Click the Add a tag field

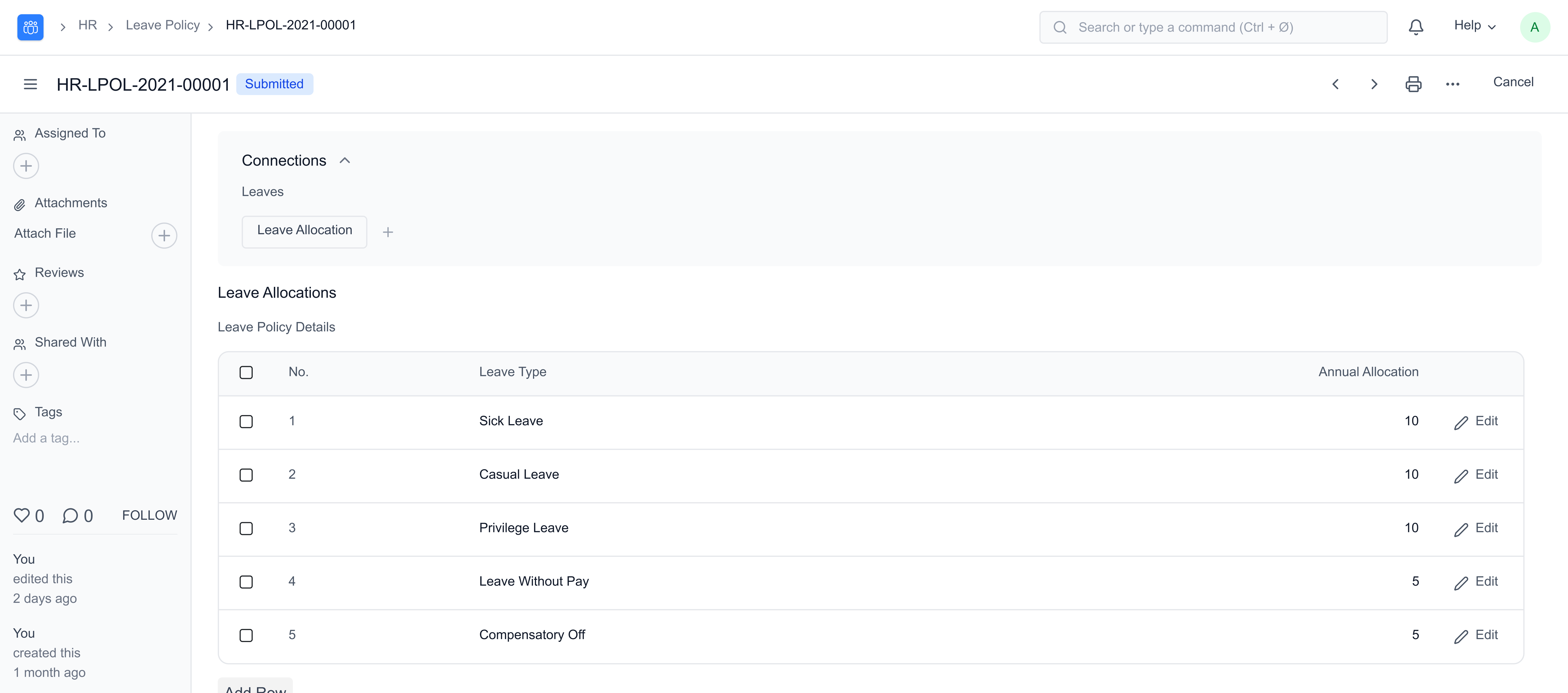46,439
